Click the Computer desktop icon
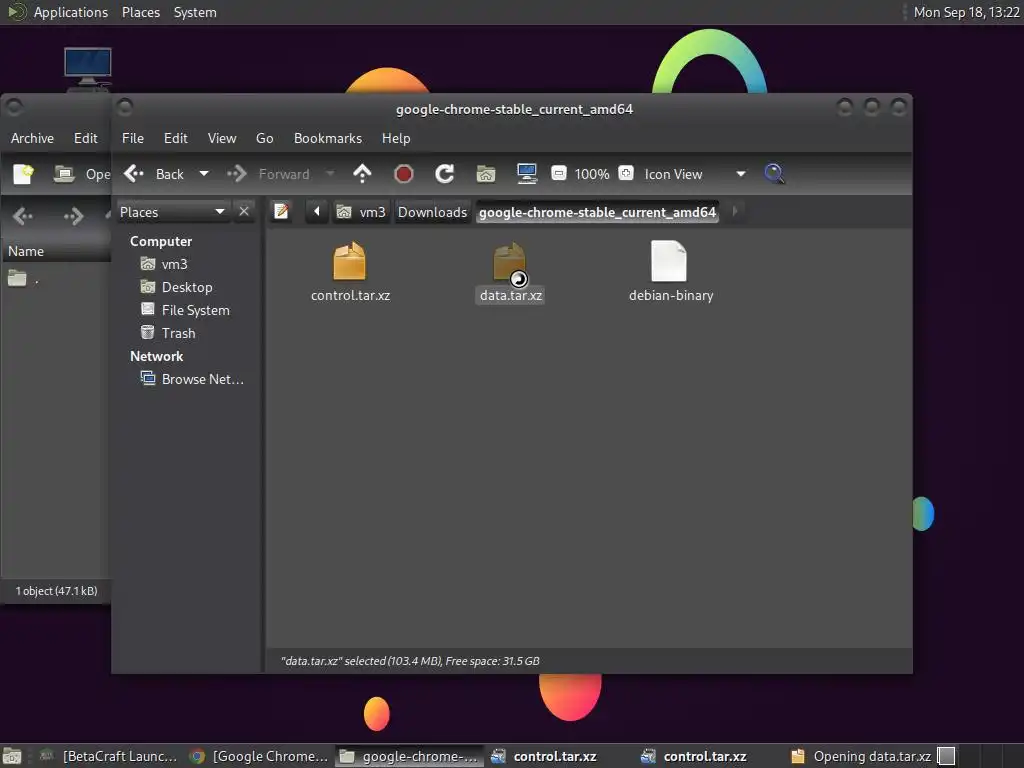This screenshot has height=768, width=1024. click(x=88, y=68)
